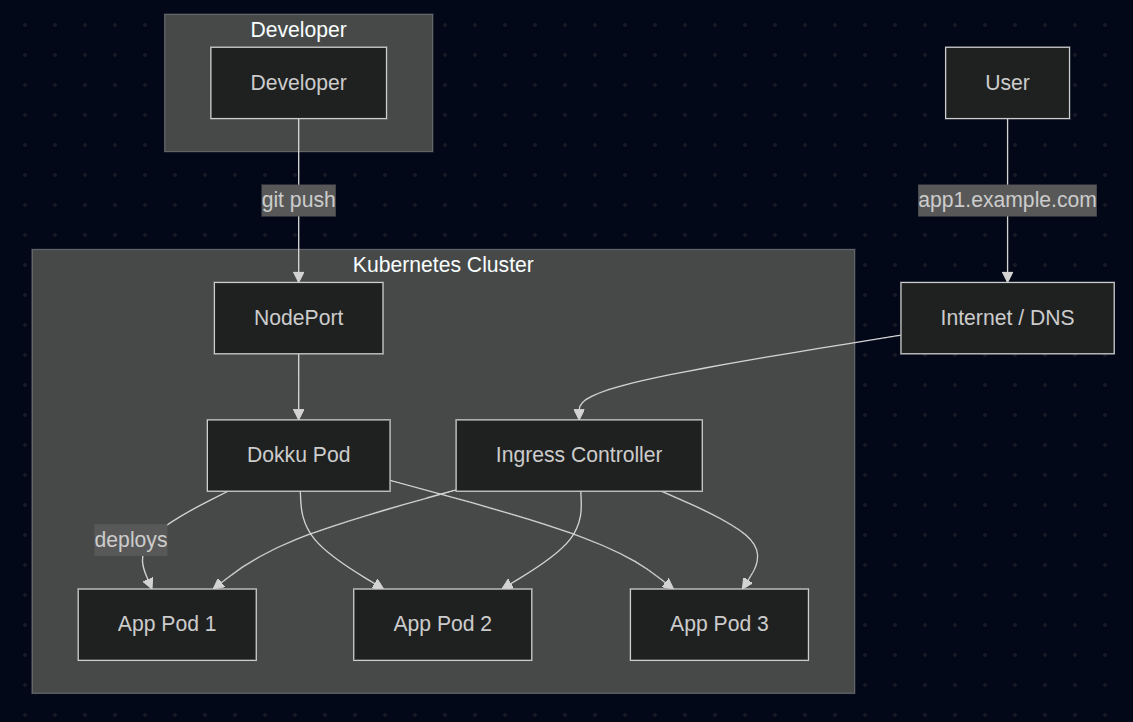Select the Ingress Controller node

click(579, 455)
